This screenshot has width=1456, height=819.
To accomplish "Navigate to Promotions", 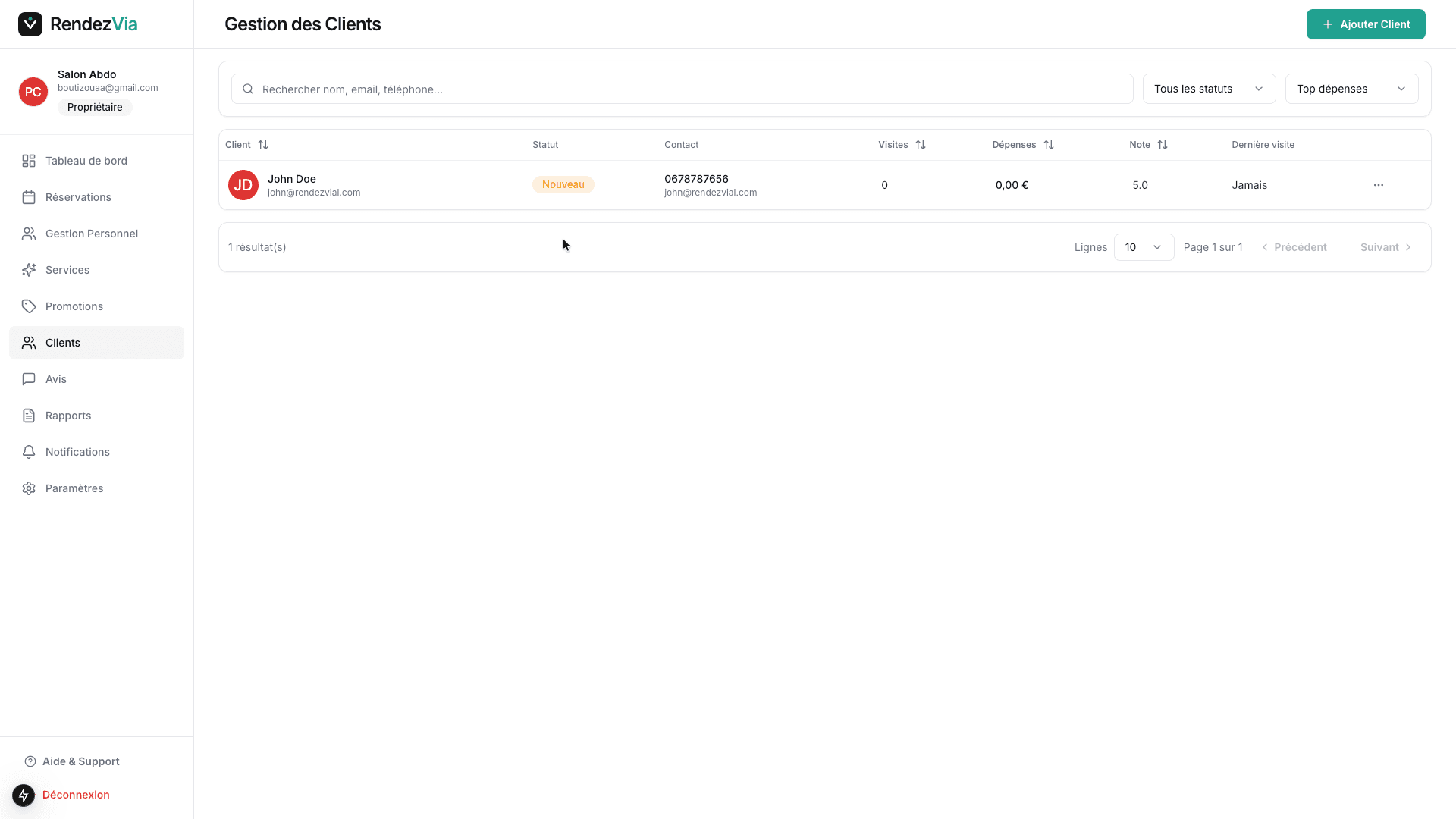I will (x=96, y=306).
